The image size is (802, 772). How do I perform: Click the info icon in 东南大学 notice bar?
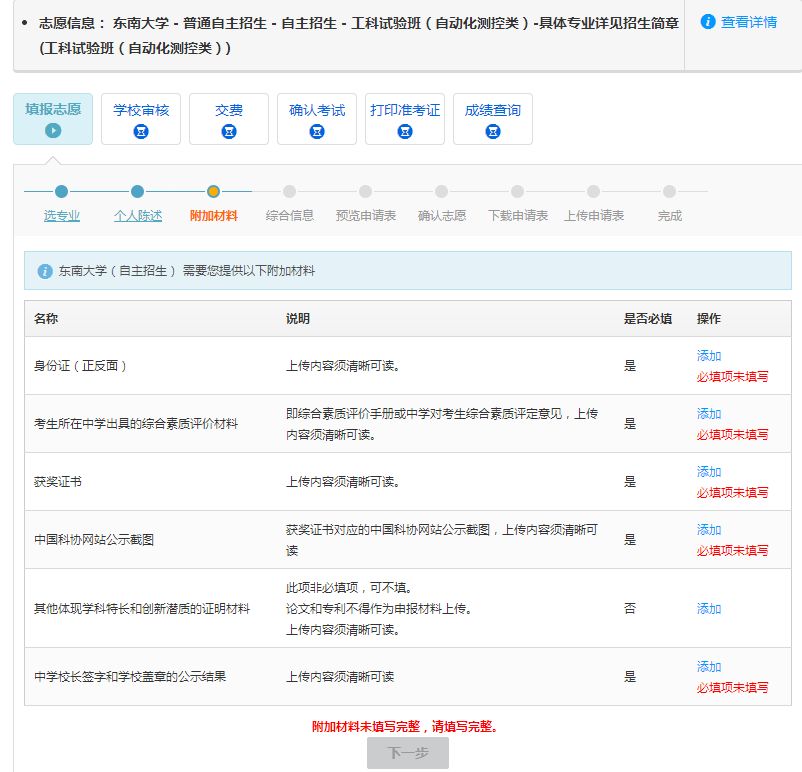pos(45,271)
